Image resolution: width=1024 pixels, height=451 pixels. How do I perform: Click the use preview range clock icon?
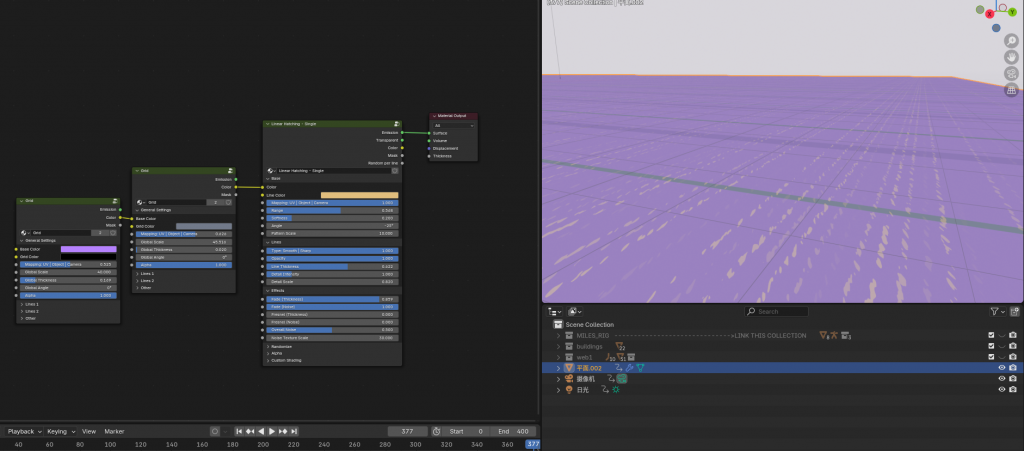(436, 431)
